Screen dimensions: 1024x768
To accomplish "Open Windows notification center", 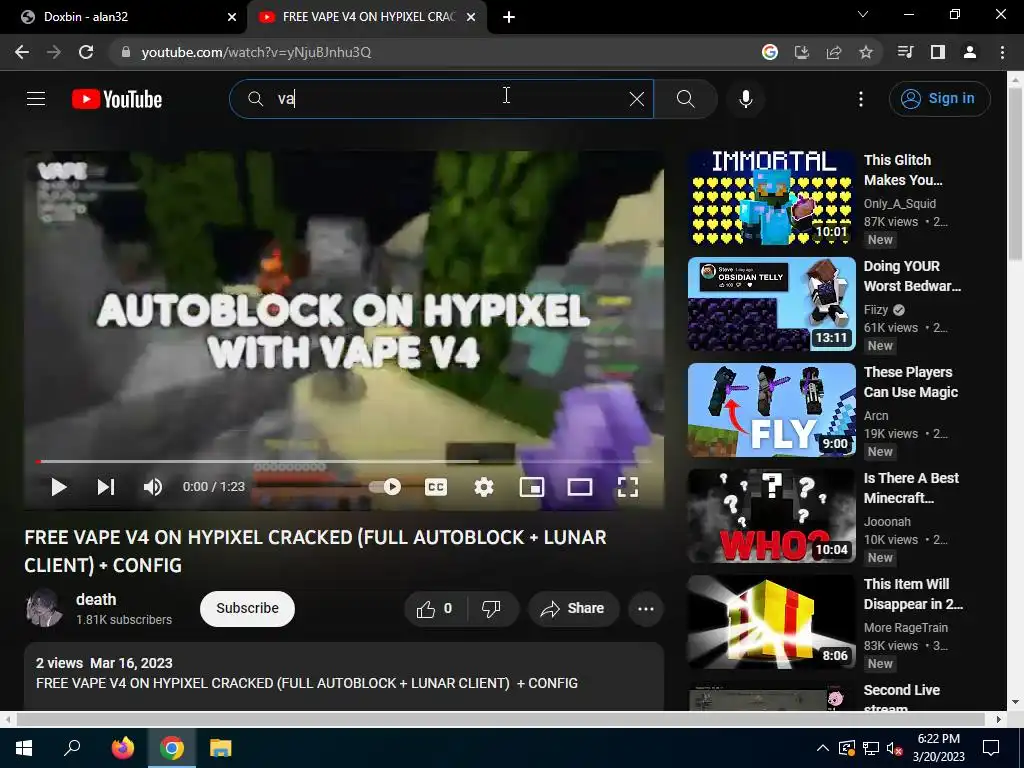I will click(991, 748).
